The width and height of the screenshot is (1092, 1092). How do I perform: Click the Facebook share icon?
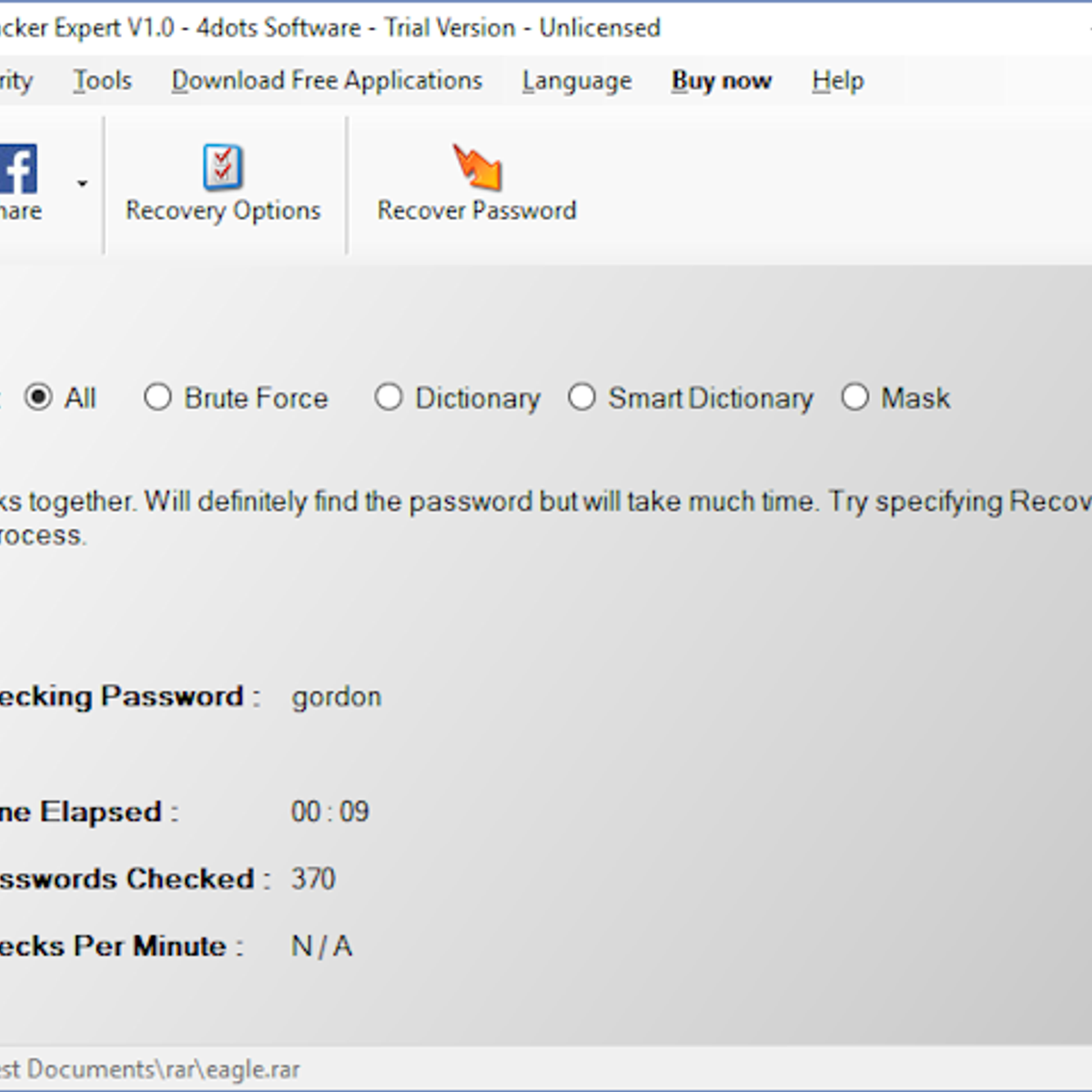click(x=18, y=168)
